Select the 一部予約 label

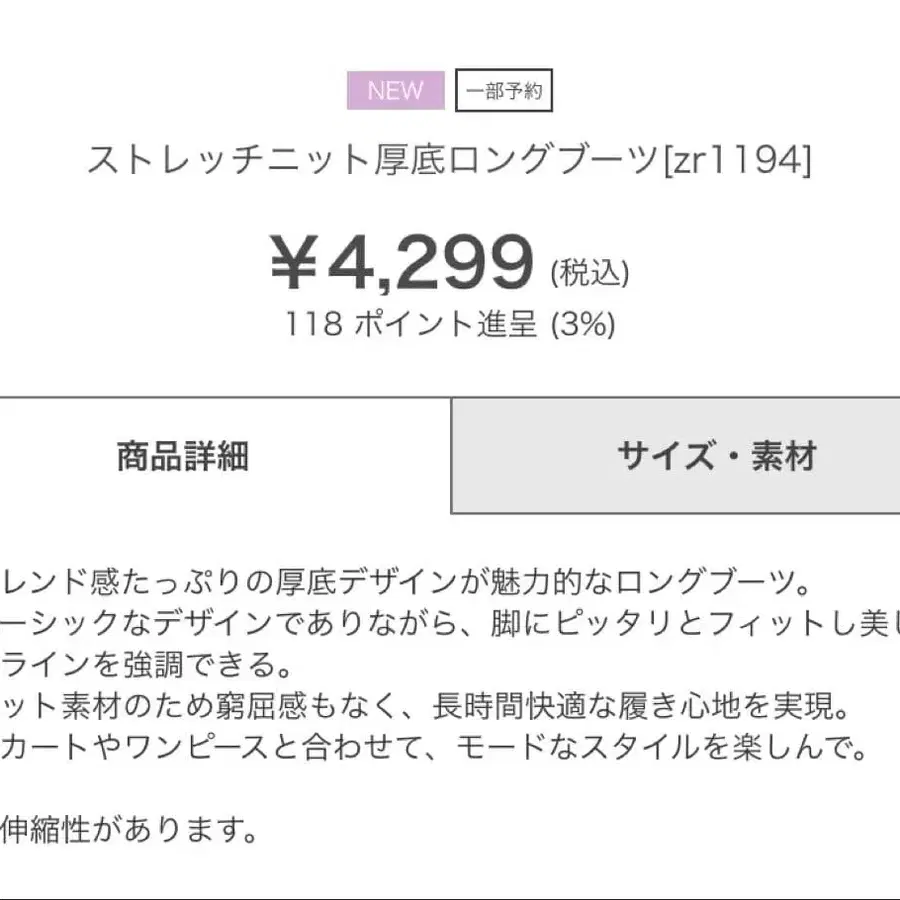coord(506,90)
